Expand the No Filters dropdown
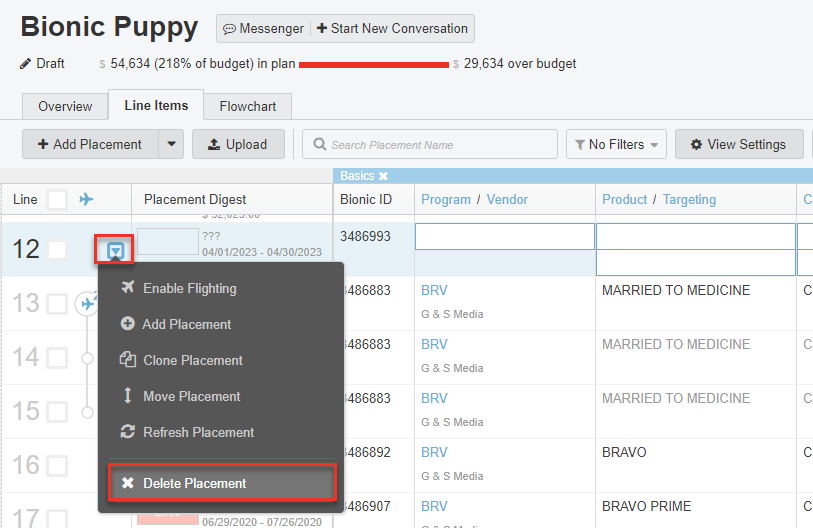This screenshot has width=813, height=528. (616, 144)
